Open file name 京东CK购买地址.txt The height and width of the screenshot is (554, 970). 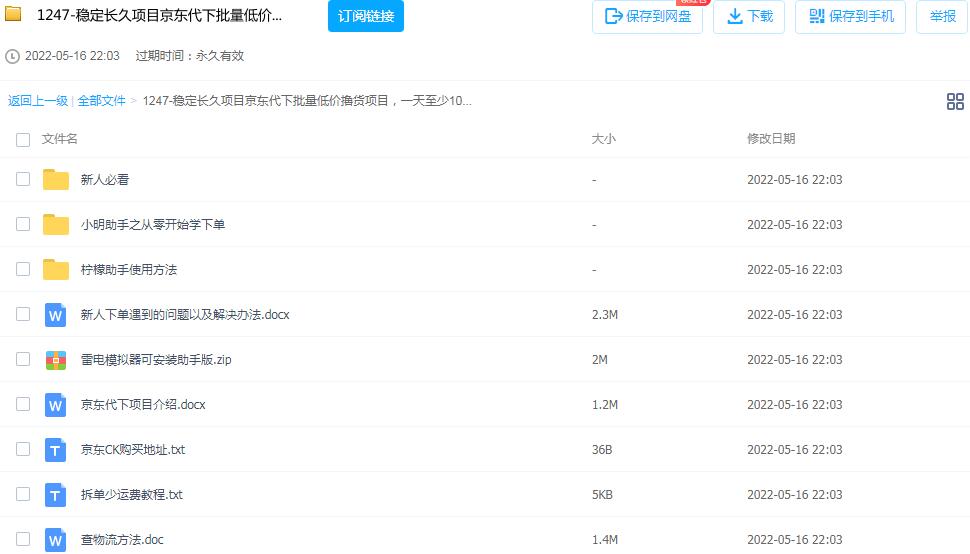click(x=133, y=450)
